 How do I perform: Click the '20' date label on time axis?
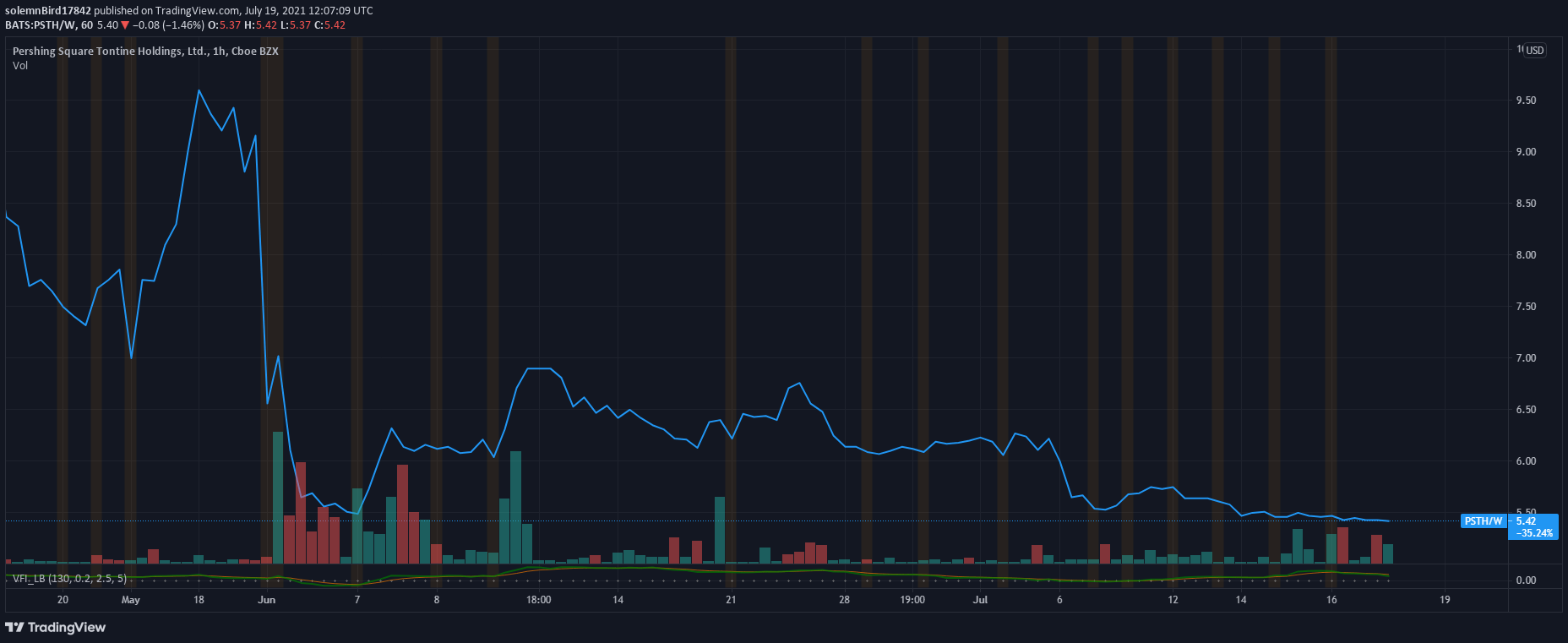click(x=63, y=600)
